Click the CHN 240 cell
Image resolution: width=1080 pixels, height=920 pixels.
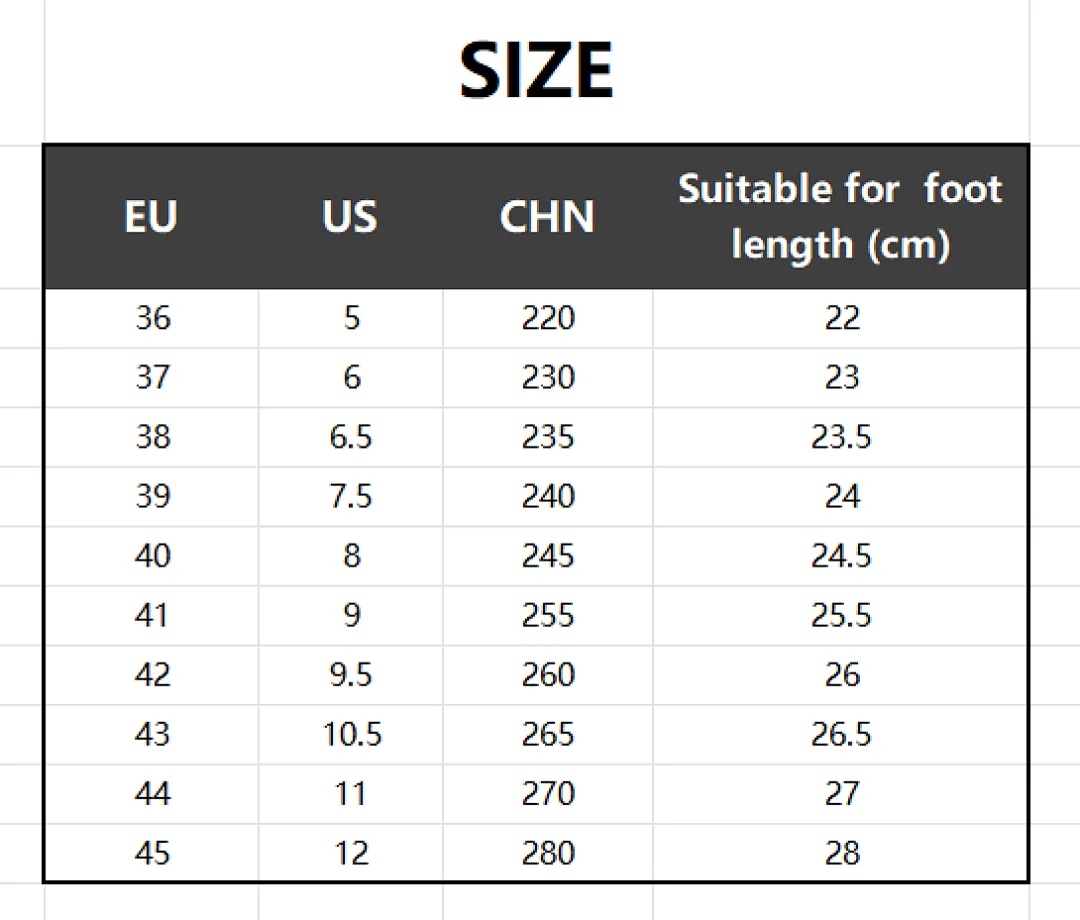[x=548, y=496]
